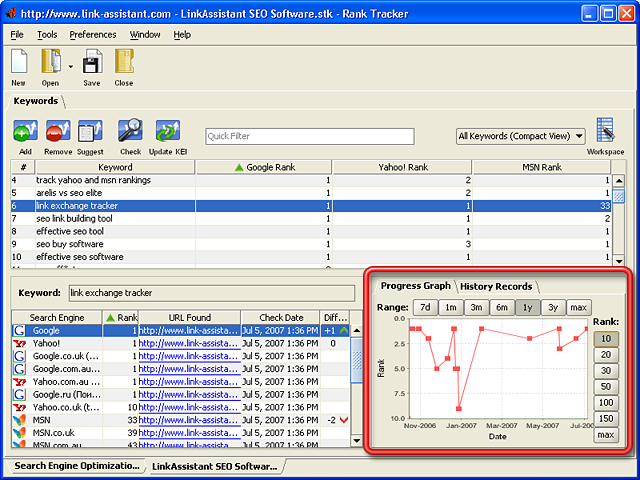Open the File menu
The height and width of the screenshot is (480, 640).
click(17, 35)
